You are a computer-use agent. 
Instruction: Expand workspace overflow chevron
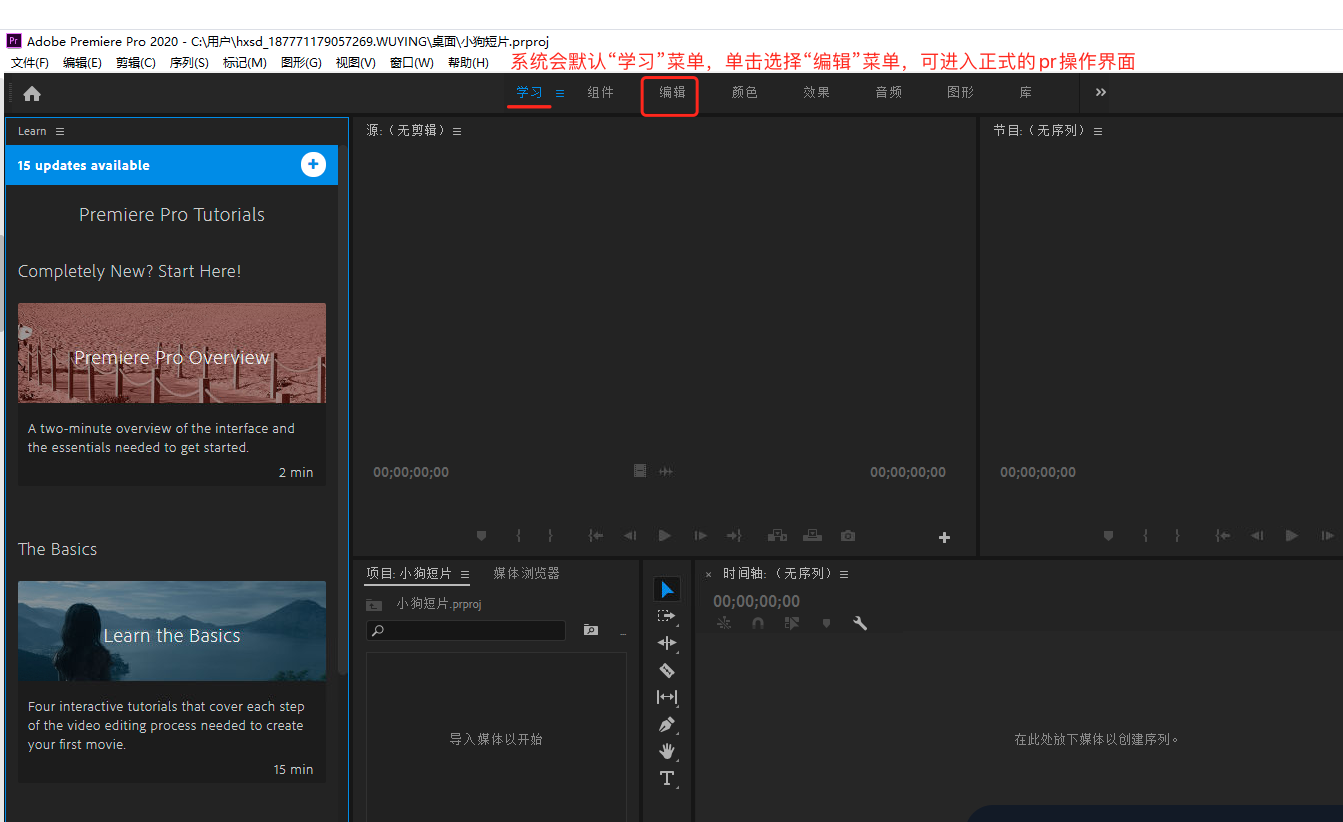tap(1101, 92)
